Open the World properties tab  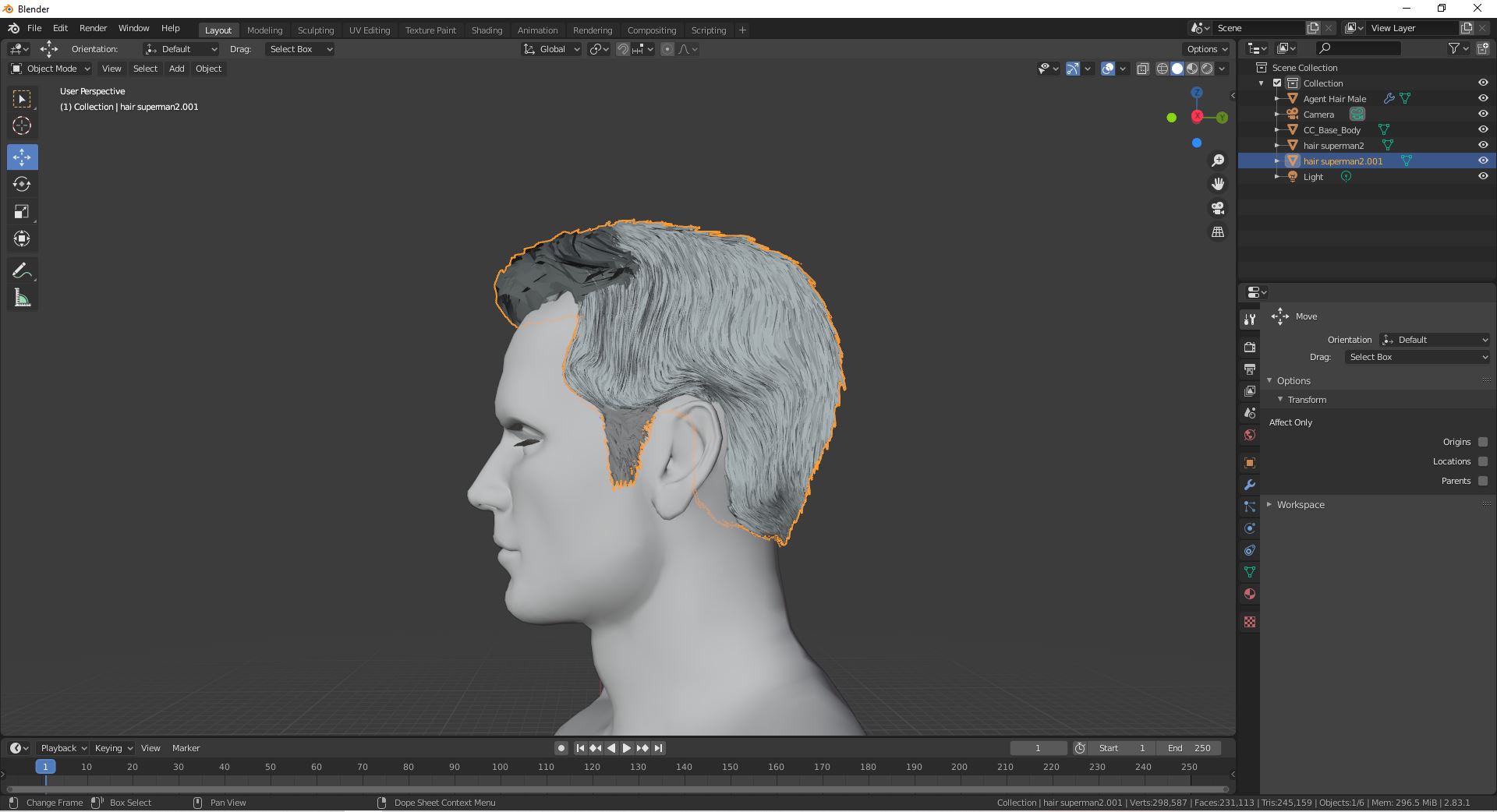(1250, 435)
